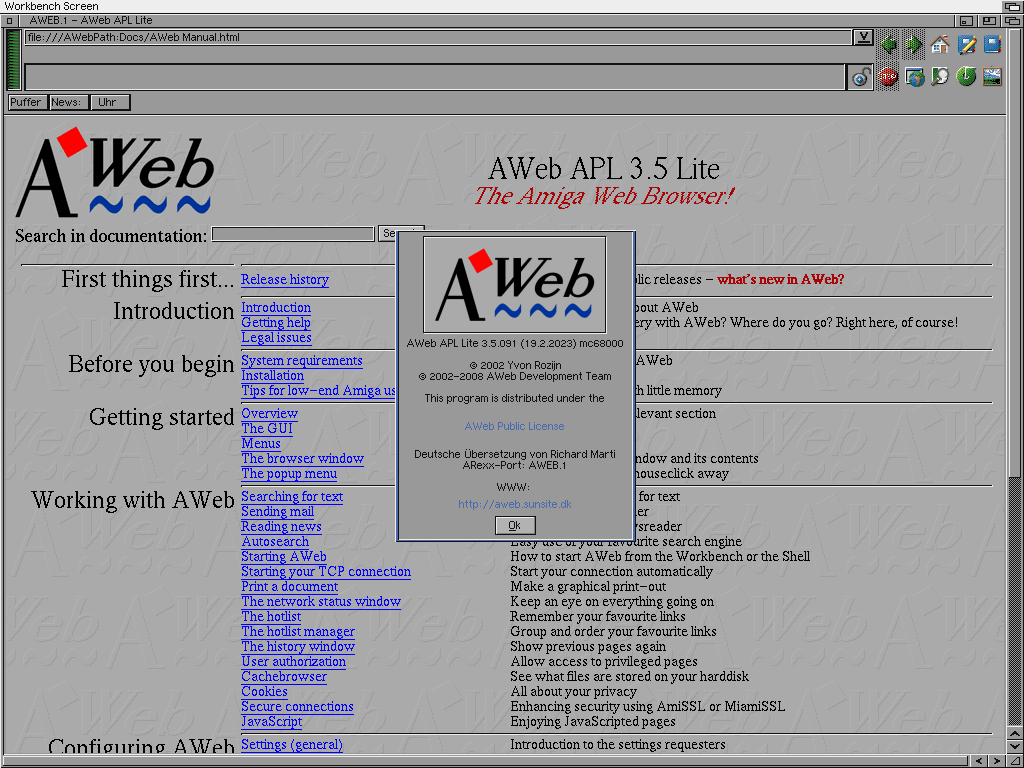Screen dimensions: 1024x768
Task: Open the JavaScript link
Action: click(x=272, y=722)
